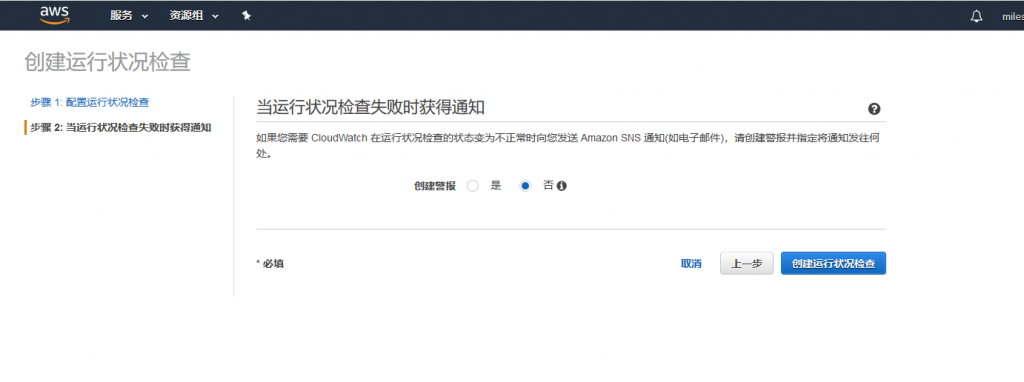
Task: Click the 当运行状况检查失败时获得通知 section heading
Action: click(x=370, y=108)
